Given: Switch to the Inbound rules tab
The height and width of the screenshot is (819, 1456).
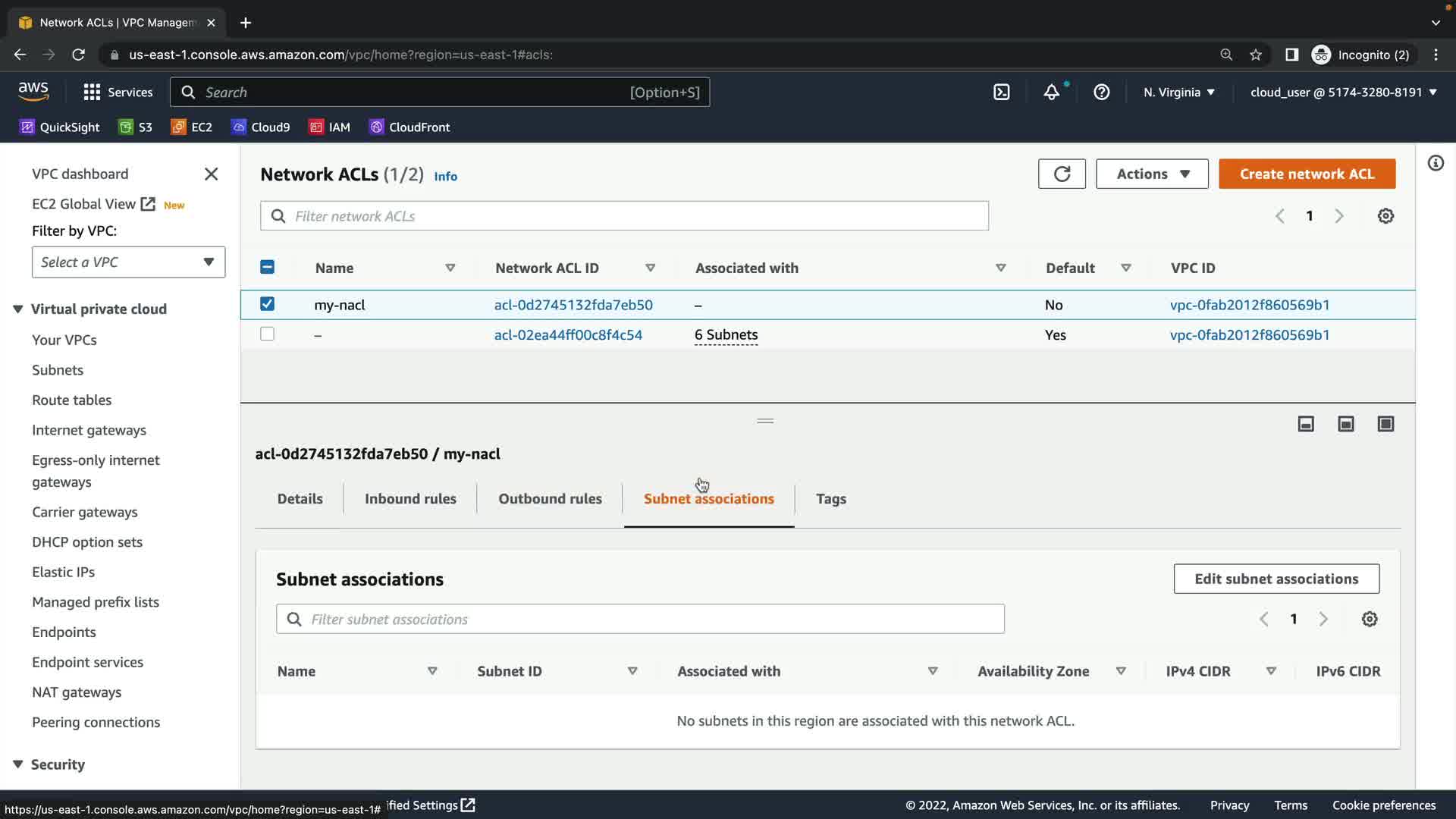Looking at the screenshot, I should click(x=409, y=498).
